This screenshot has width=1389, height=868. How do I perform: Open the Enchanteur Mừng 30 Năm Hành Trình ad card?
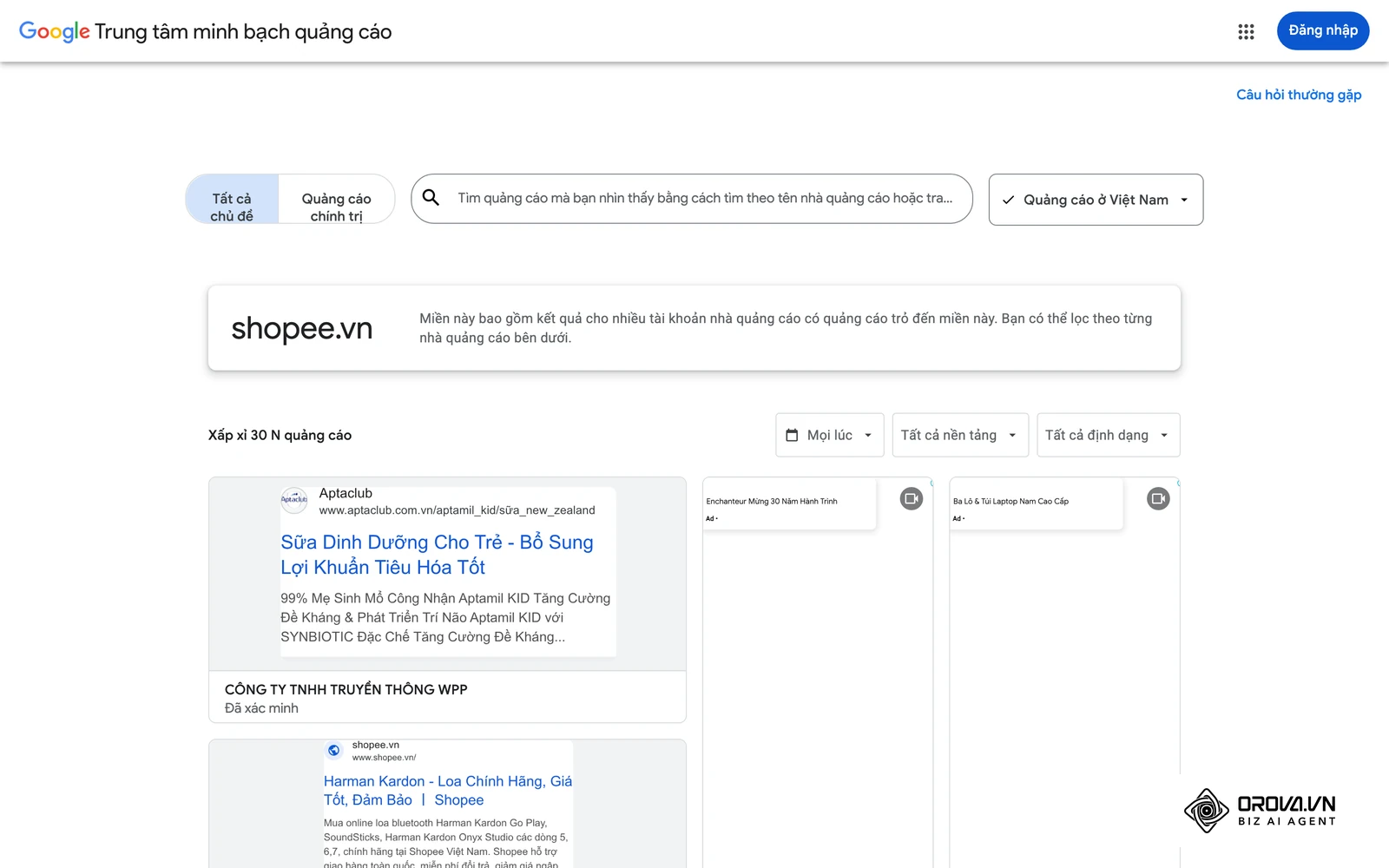(817, 673)
